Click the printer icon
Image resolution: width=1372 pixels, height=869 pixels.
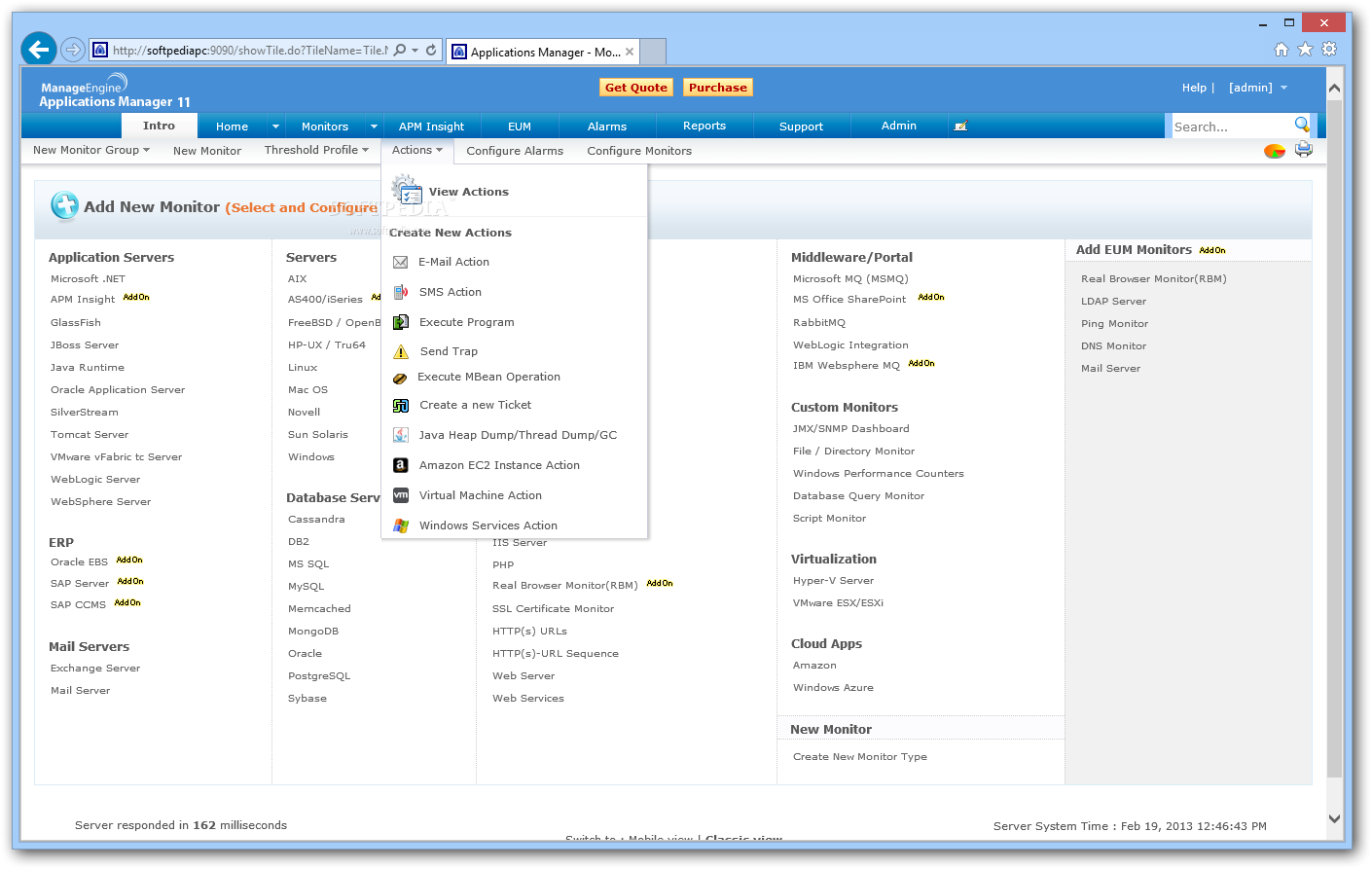coord(1304,150)
